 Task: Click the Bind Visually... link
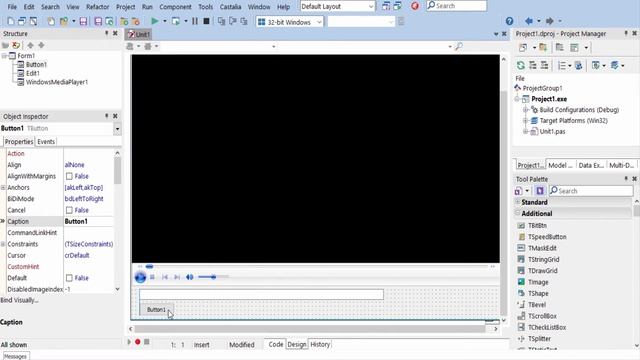click(x=19, y=300)
